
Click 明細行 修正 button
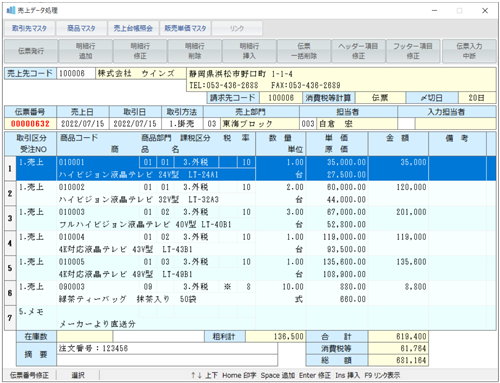[x=140, y=51]
